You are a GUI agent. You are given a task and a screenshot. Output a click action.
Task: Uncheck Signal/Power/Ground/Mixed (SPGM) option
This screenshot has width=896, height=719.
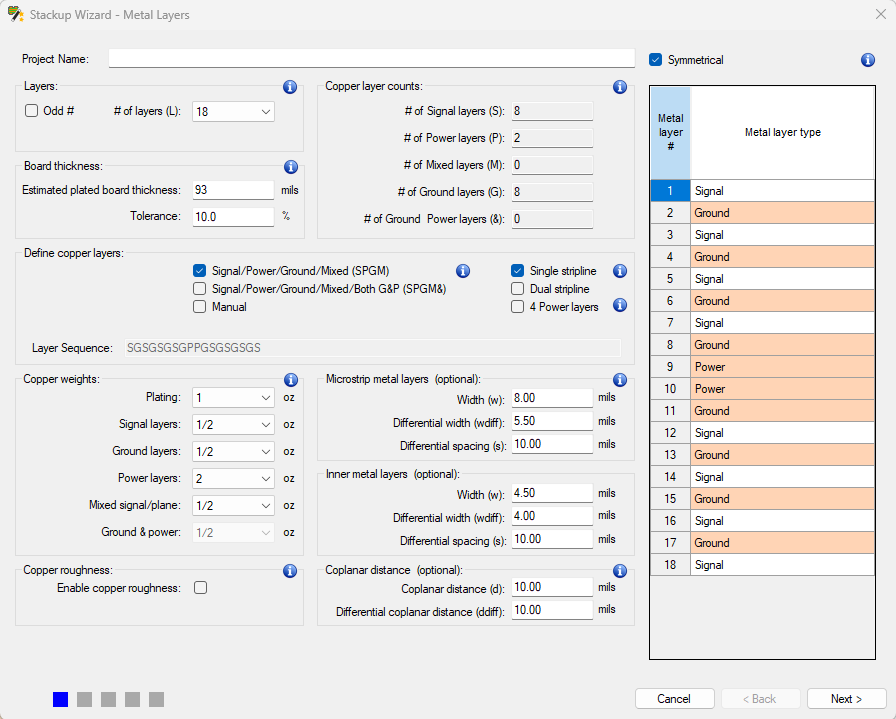199,270
